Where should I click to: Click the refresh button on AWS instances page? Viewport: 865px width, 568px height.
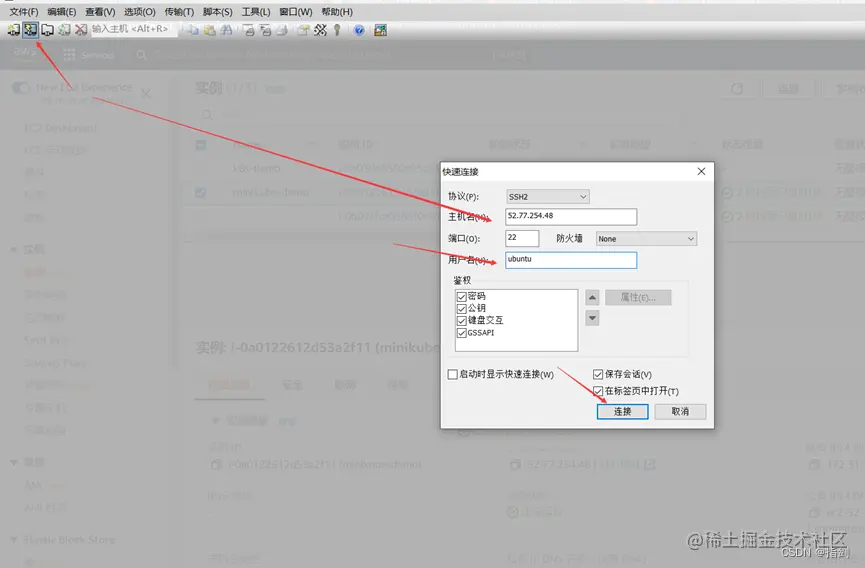coord(737,89)
